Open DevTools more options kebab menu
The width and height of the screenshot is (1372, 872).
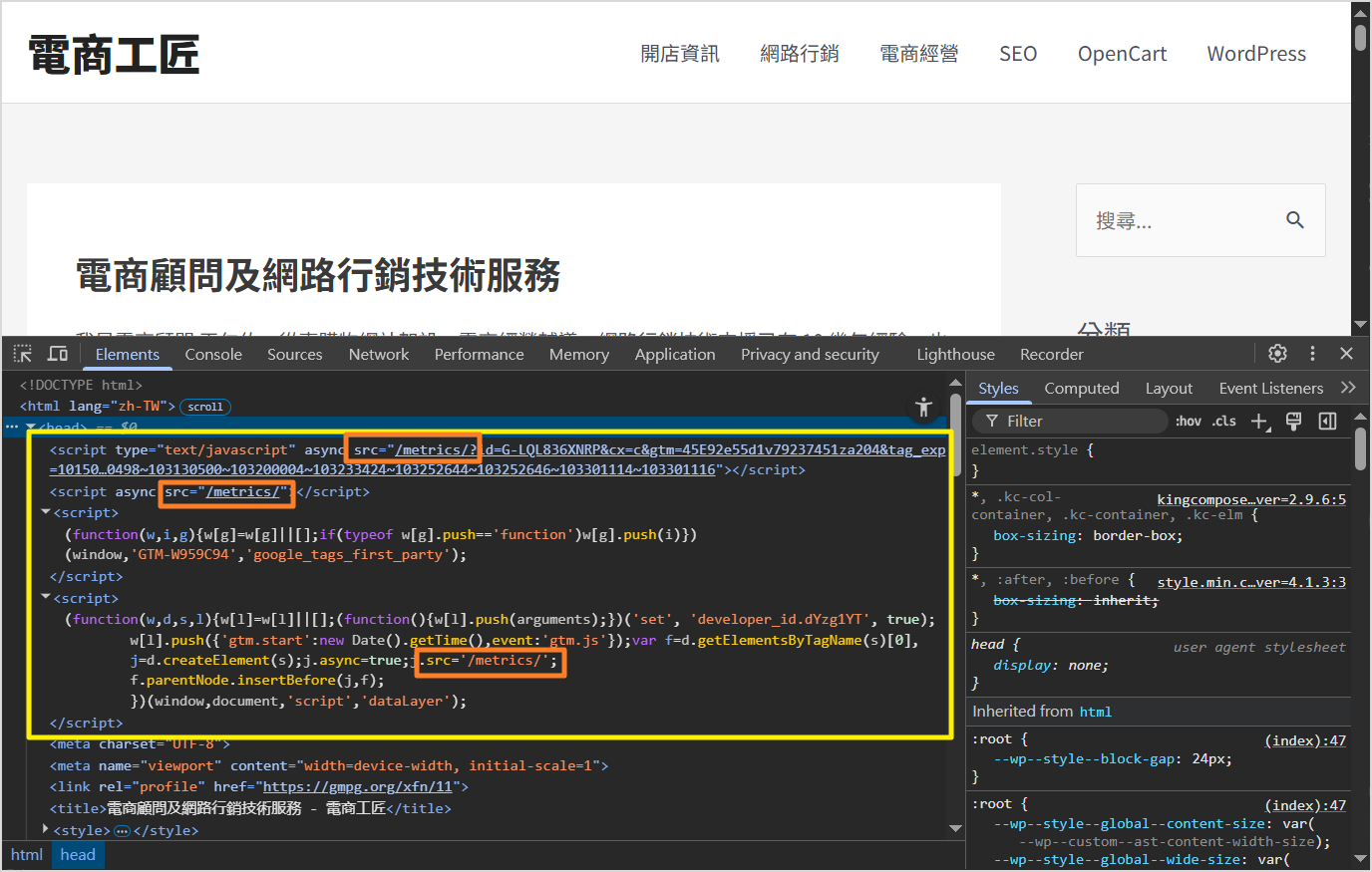tap(1312, 354)
